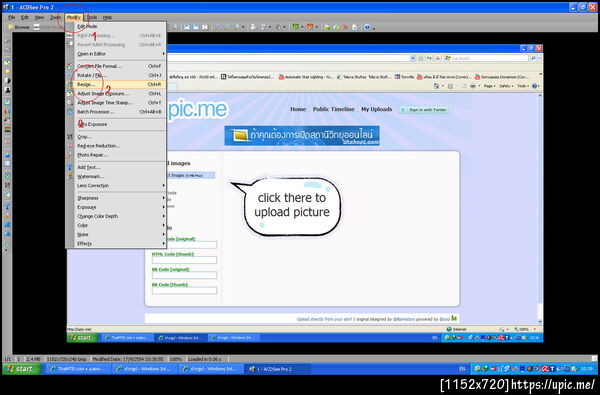Click the file size '2.4 MB' in status bar
Image resolution: width=600 pixels, height=395 pixels.
[x=33, y=359]
